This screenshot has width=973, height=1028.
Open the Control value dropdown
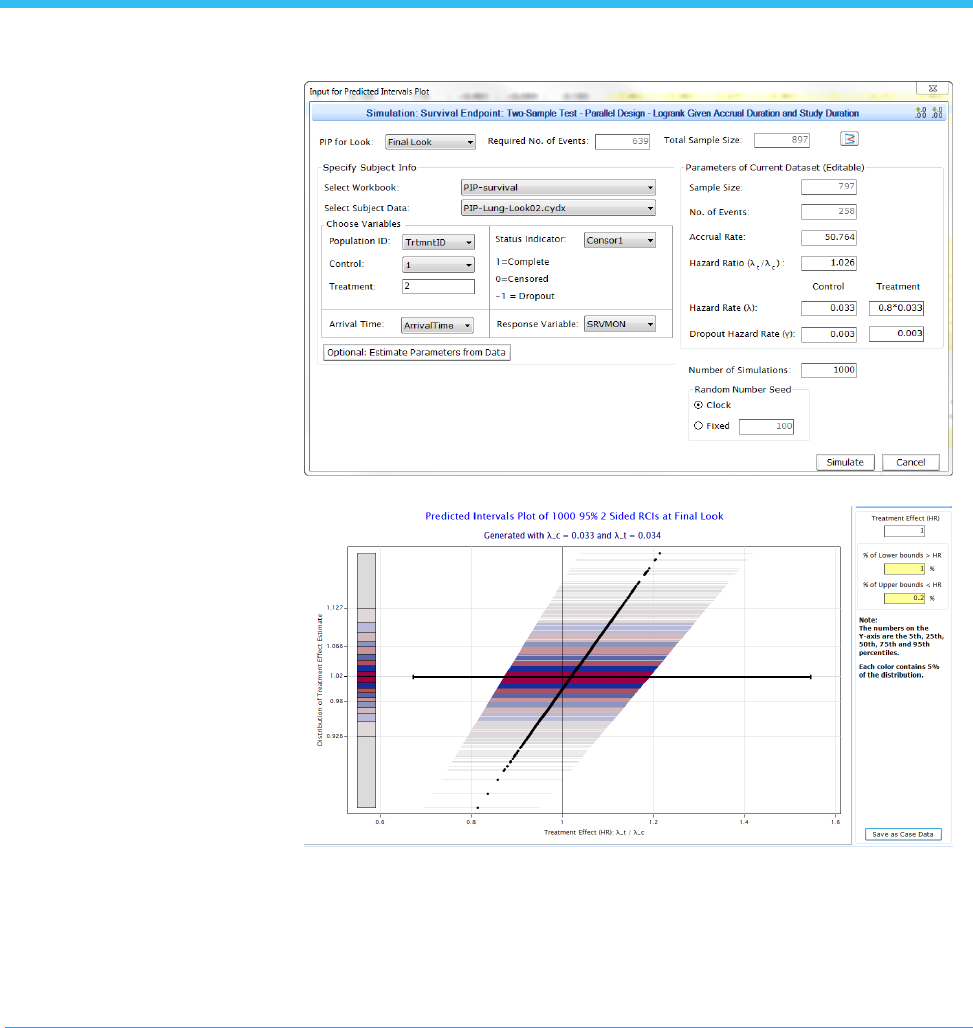click(438, 264)
